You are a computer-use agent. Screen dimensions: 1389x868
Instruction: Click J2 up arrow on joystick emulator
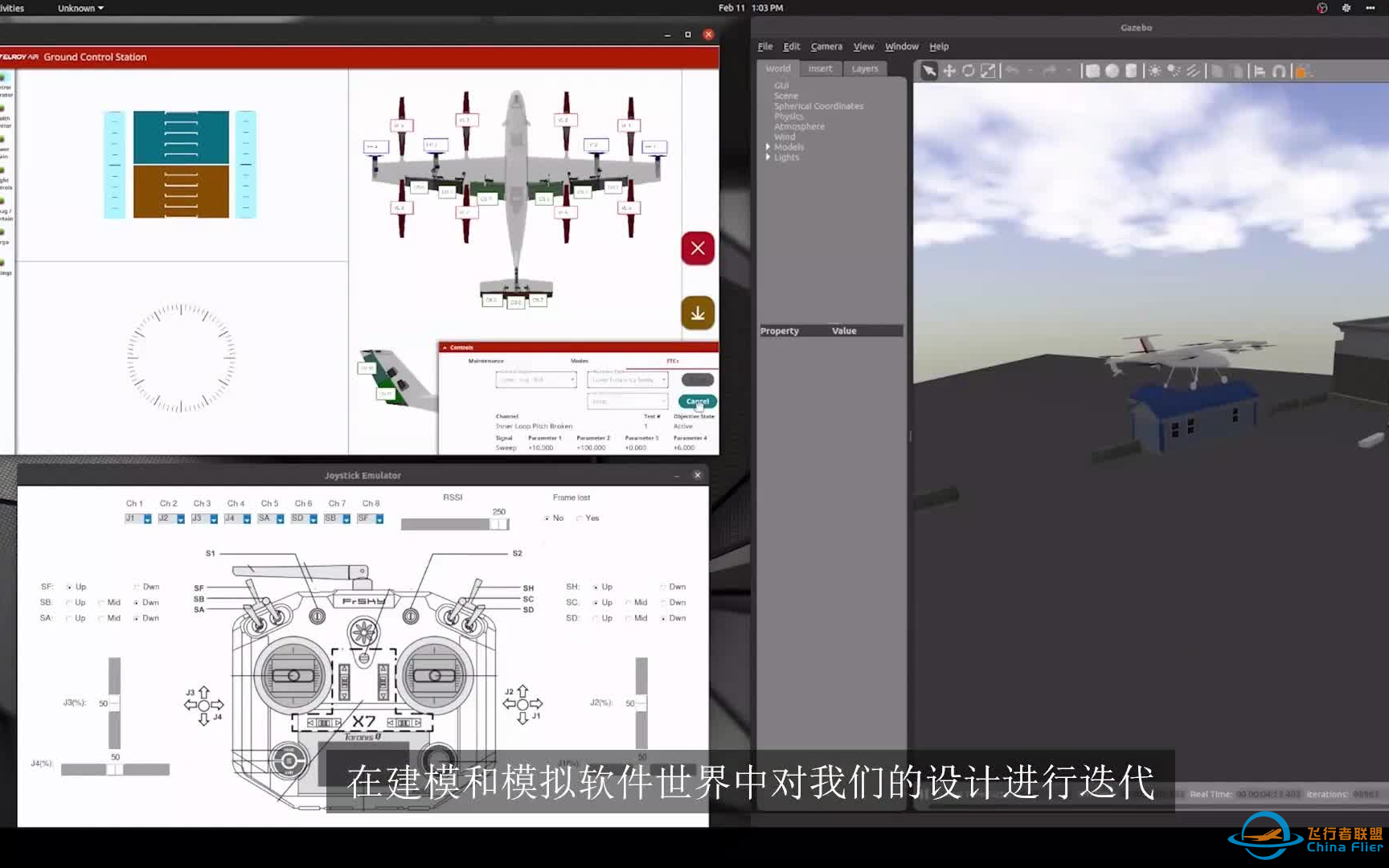tap(522, 691)
